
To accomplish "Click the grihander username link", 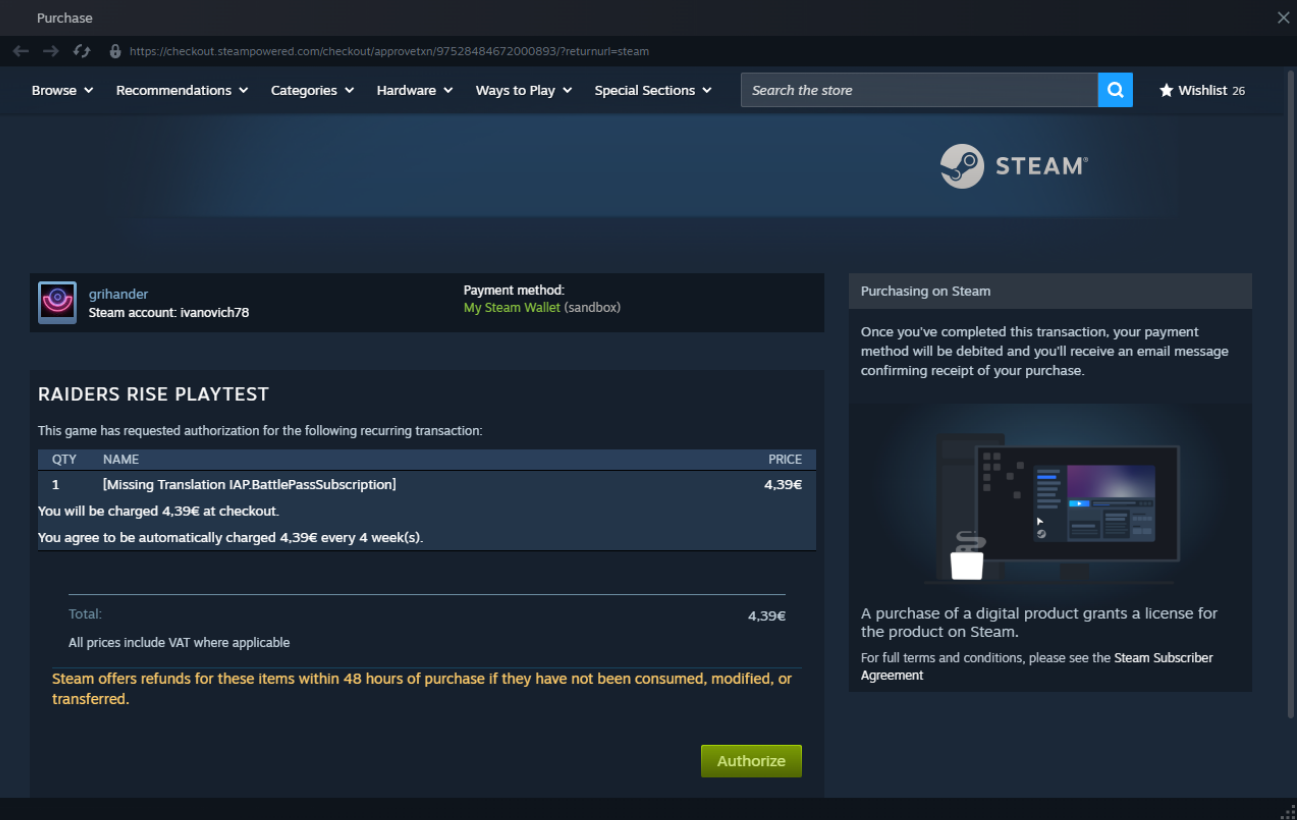I will coord(118,294).
